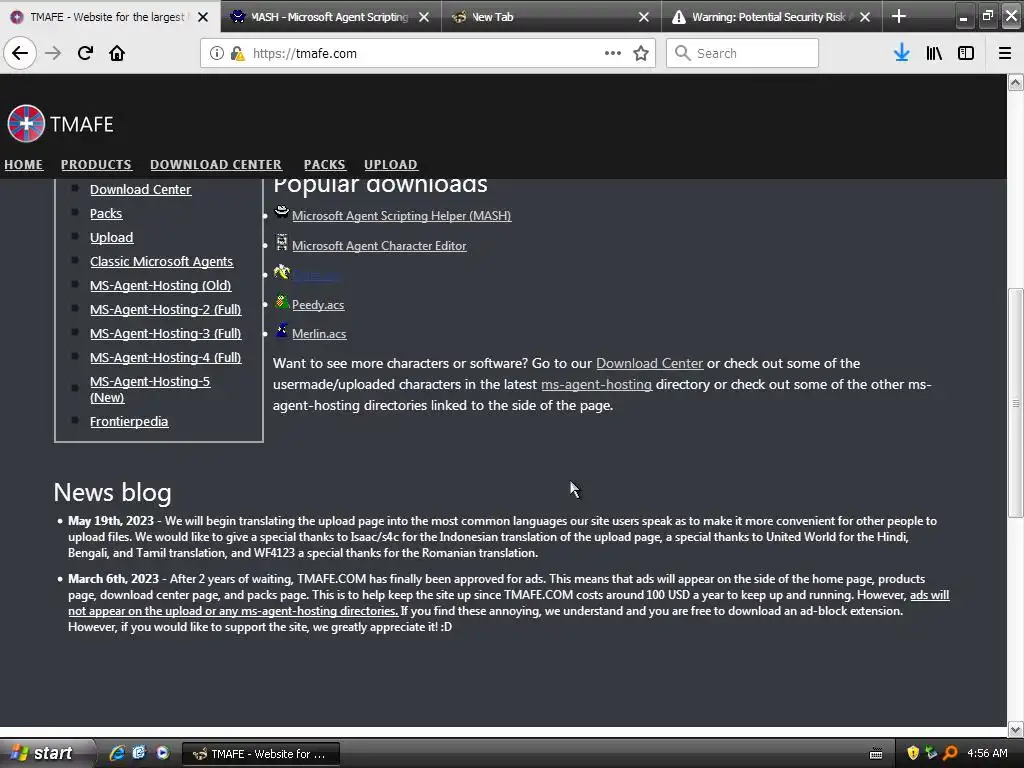Screen dimensions: 1024x768
Task: Open HOME in site navigation
Action: (x=24, y=165)
